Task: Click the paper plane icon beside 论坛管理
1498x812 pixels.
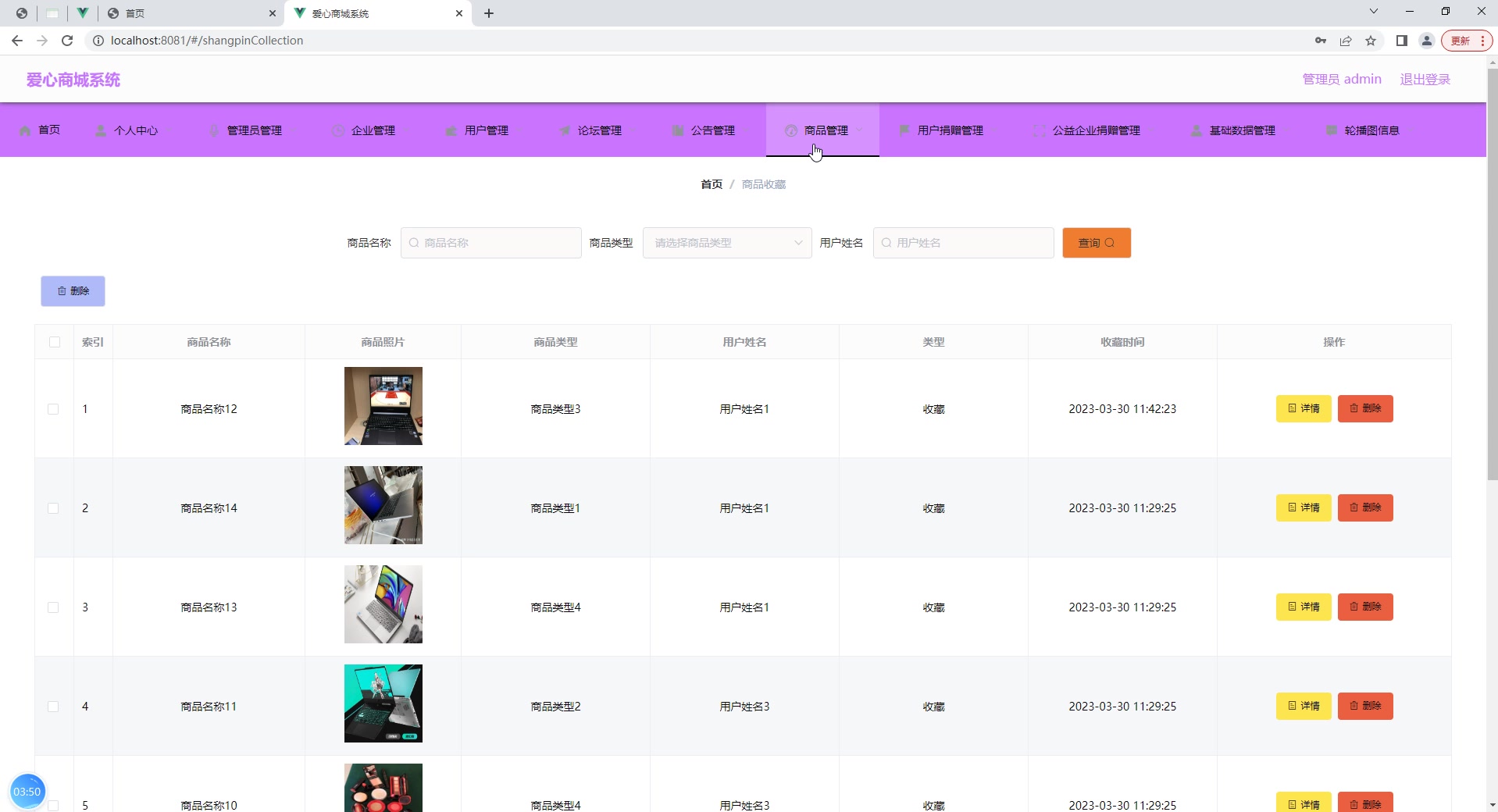Action: 565,130
